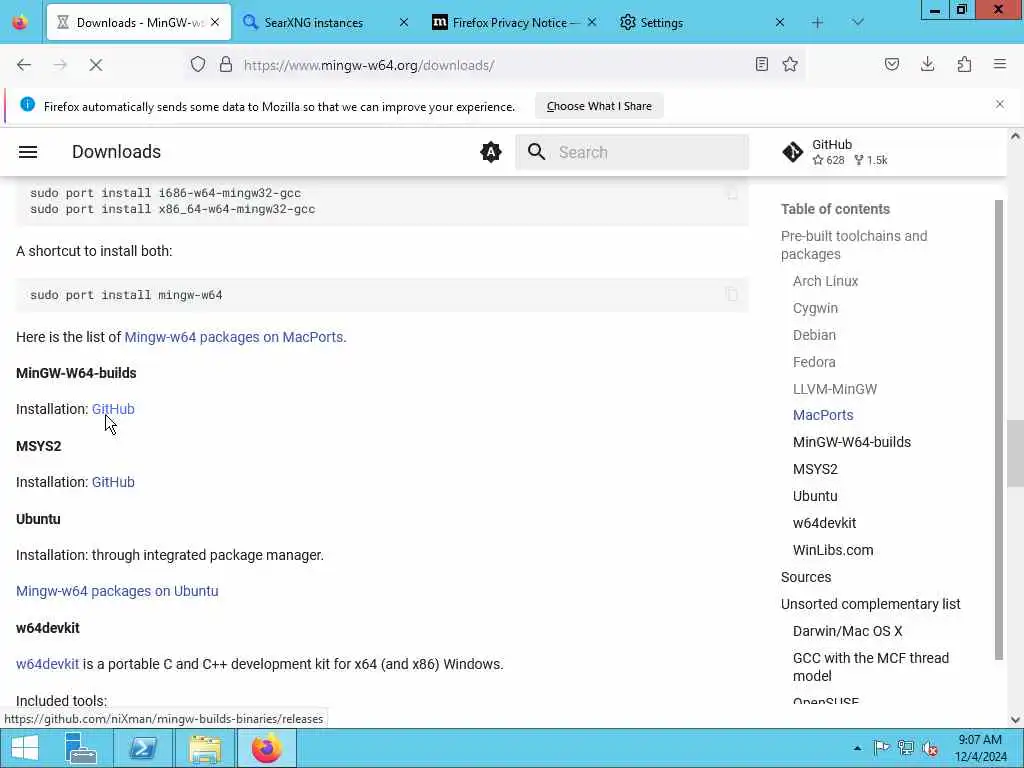Jump to Sources in table of contents

[806, 577]
